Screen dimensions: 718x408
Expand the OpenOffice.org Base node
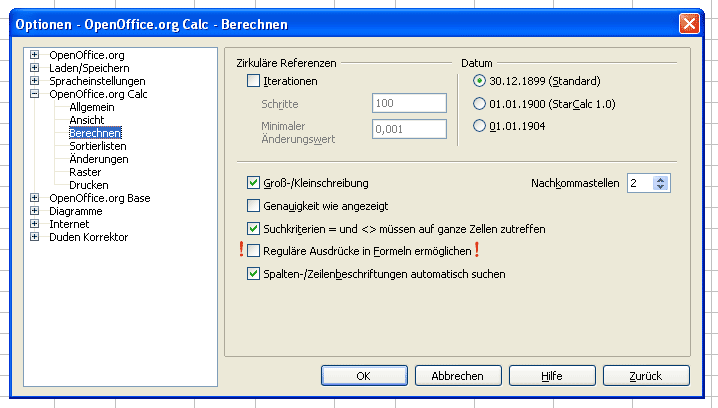[34, 198]
